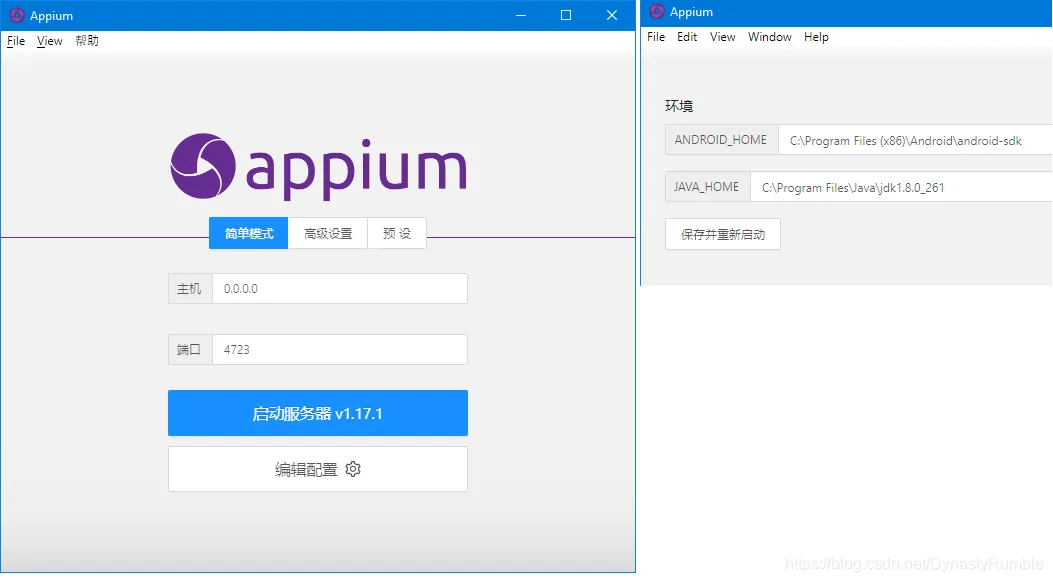The height and width of the screenshot is (582, 1053).
Task: Click the 端口 label
Action: [x=190, y=350]
